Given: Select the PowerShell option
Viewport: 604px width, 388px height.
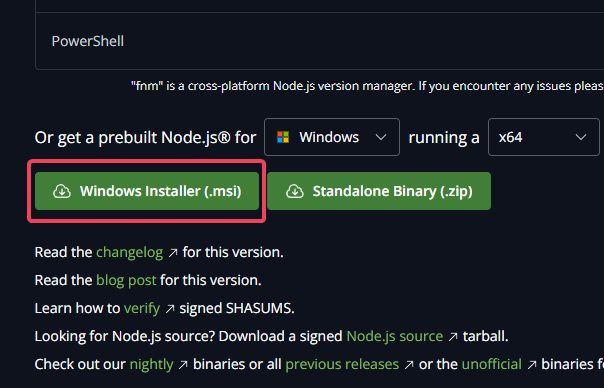Looking at the screenshot, I should click(x=88, y=41).
